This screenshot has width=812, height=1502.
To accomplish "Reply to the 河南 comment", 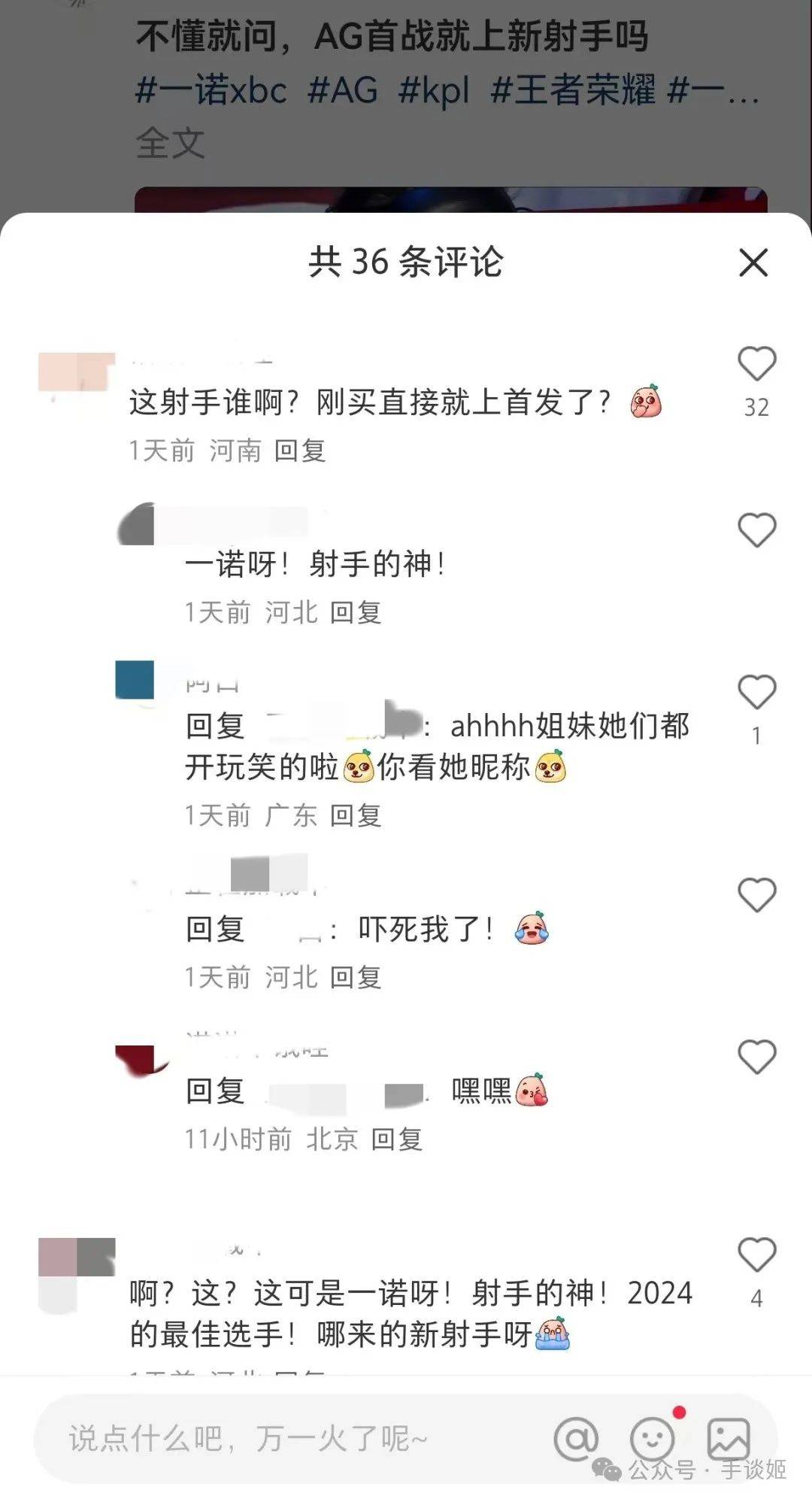I will (x=299, y=451).
